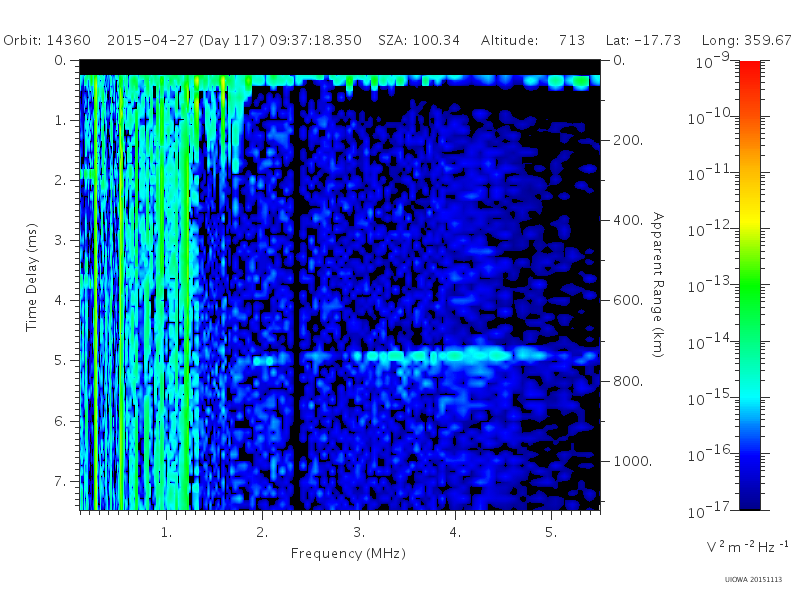This screenshot has width=800, height=600.
Task: Click the 'Apparent Range (km)' axis label
Action: click(658, 285)
